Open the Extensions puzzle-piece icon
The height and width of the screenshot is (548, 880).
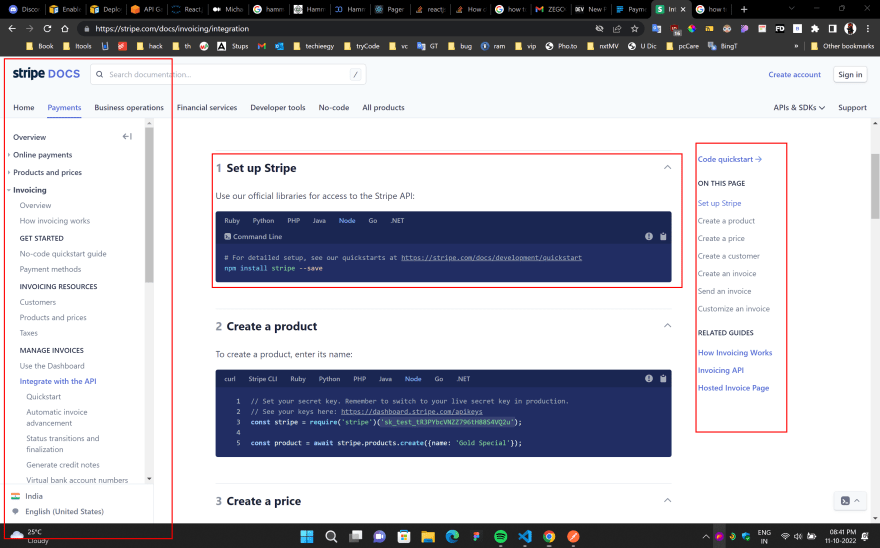815,29
